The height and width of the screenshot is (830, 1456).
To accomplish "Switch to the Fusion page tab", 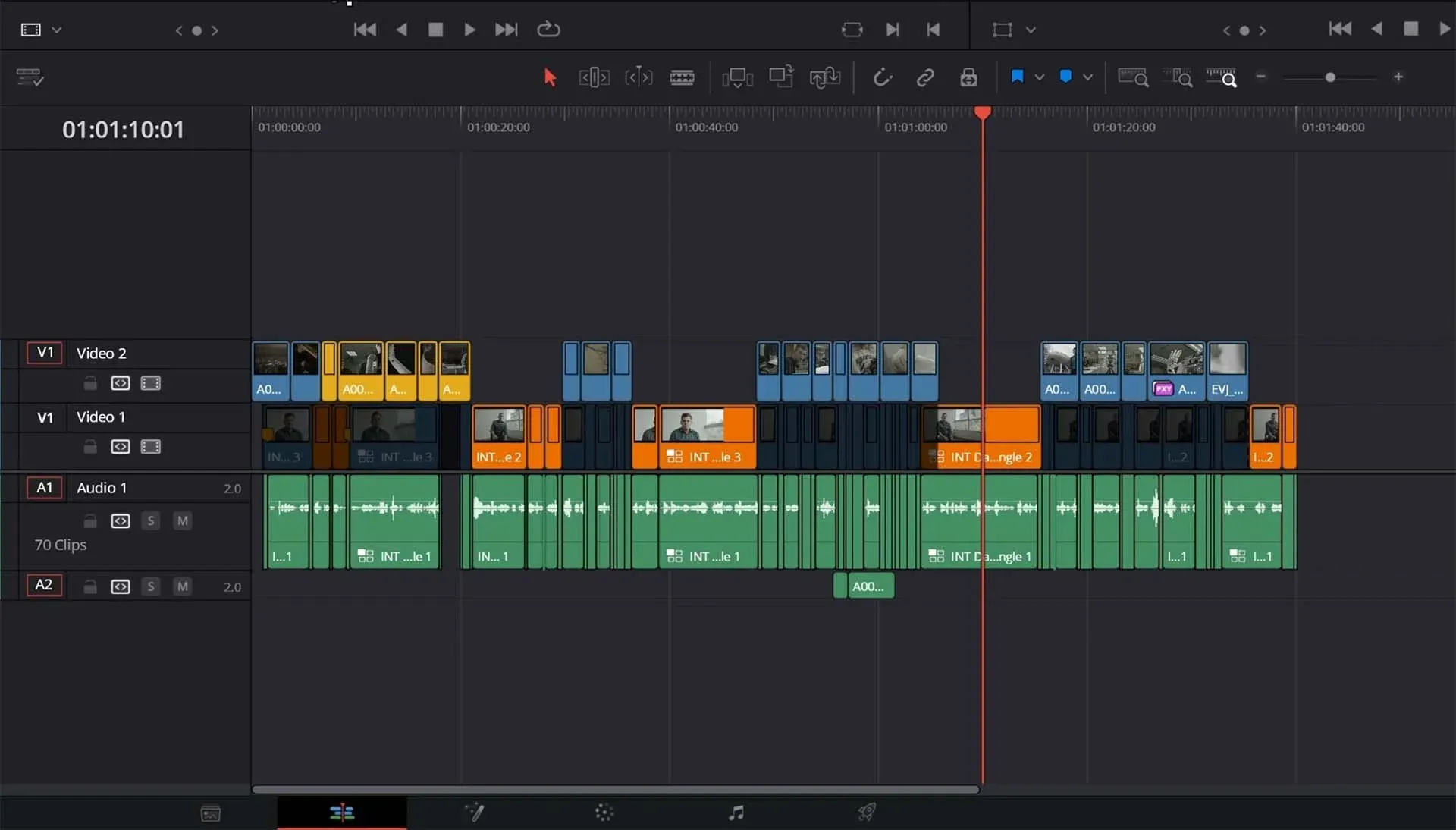I will pos(474,813).
